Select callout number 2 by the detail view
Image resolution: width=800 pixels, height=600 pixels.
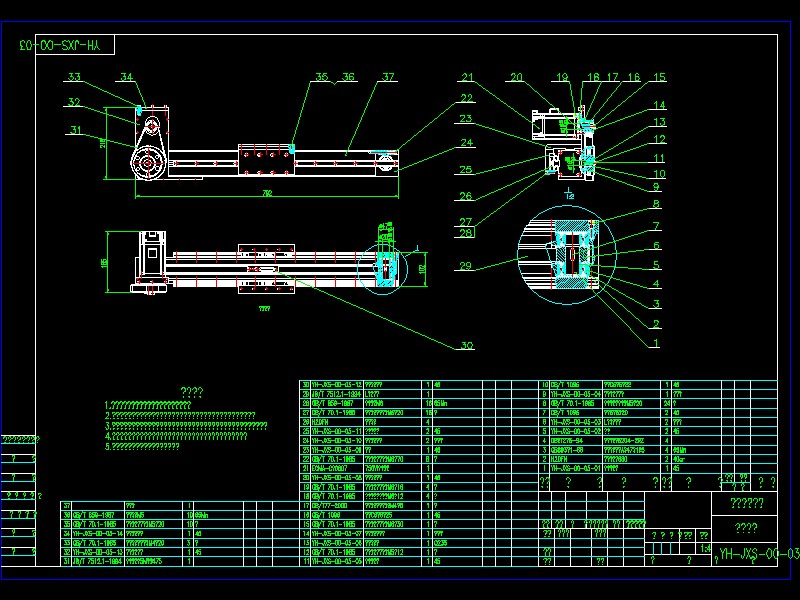(656, 323)
